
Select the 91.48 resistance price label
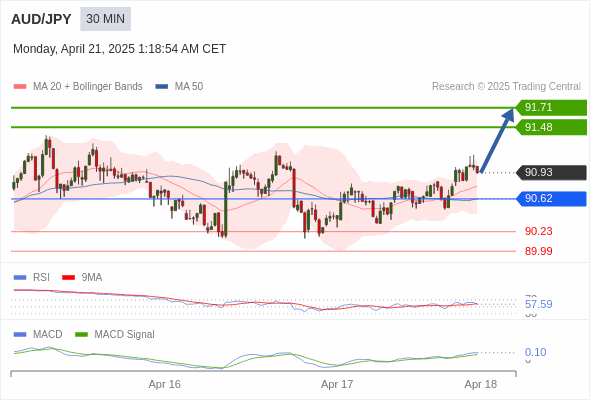click(551, 127)
